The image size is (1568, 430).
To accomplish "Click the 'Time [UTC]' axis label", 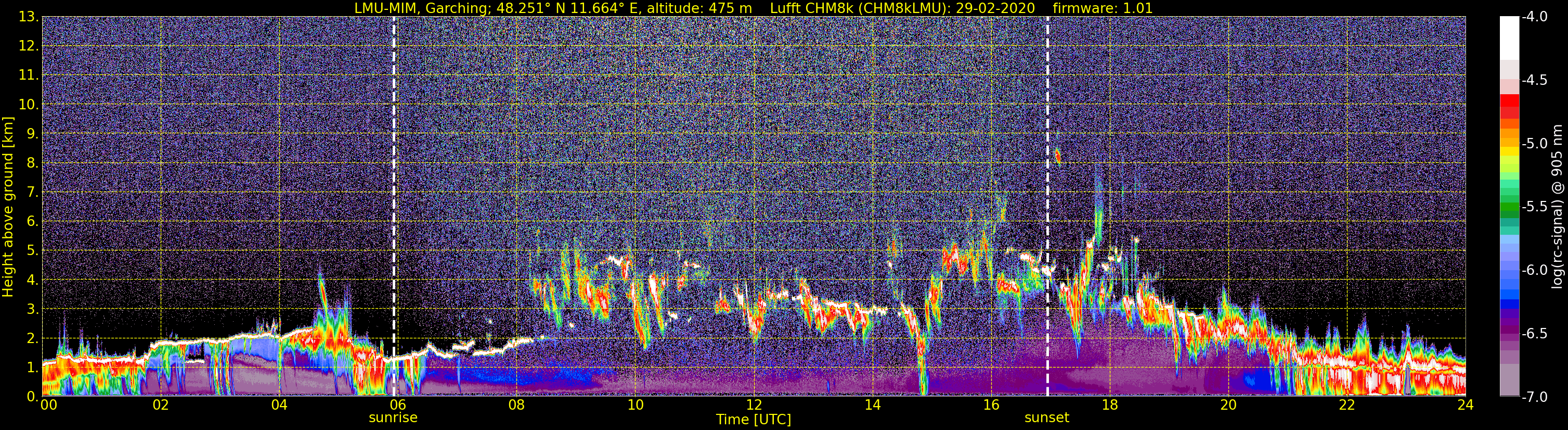I will 754,419.
